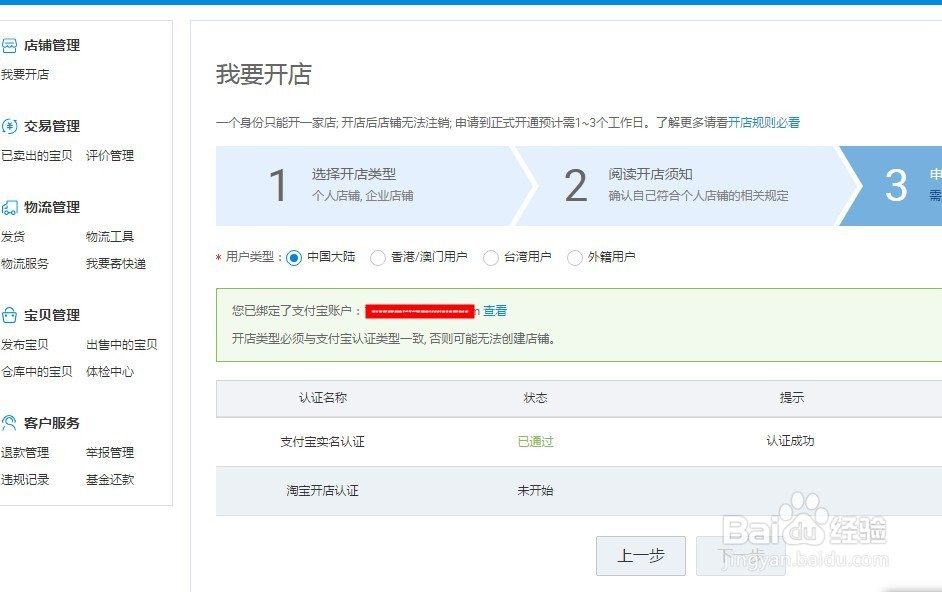
Task: Open 基金还款 sidebar link
Action: pyautogui.click(x=110, y=480)
